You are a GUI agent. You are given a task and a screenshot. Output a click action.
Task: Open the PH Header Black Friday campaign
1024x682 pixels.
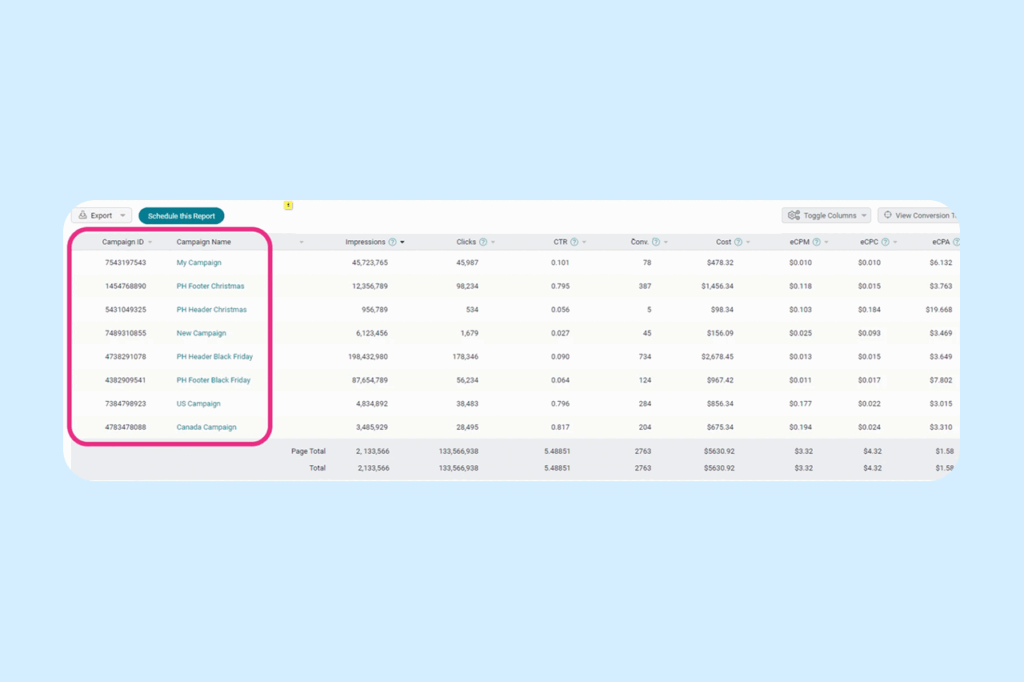pos(214,357)
